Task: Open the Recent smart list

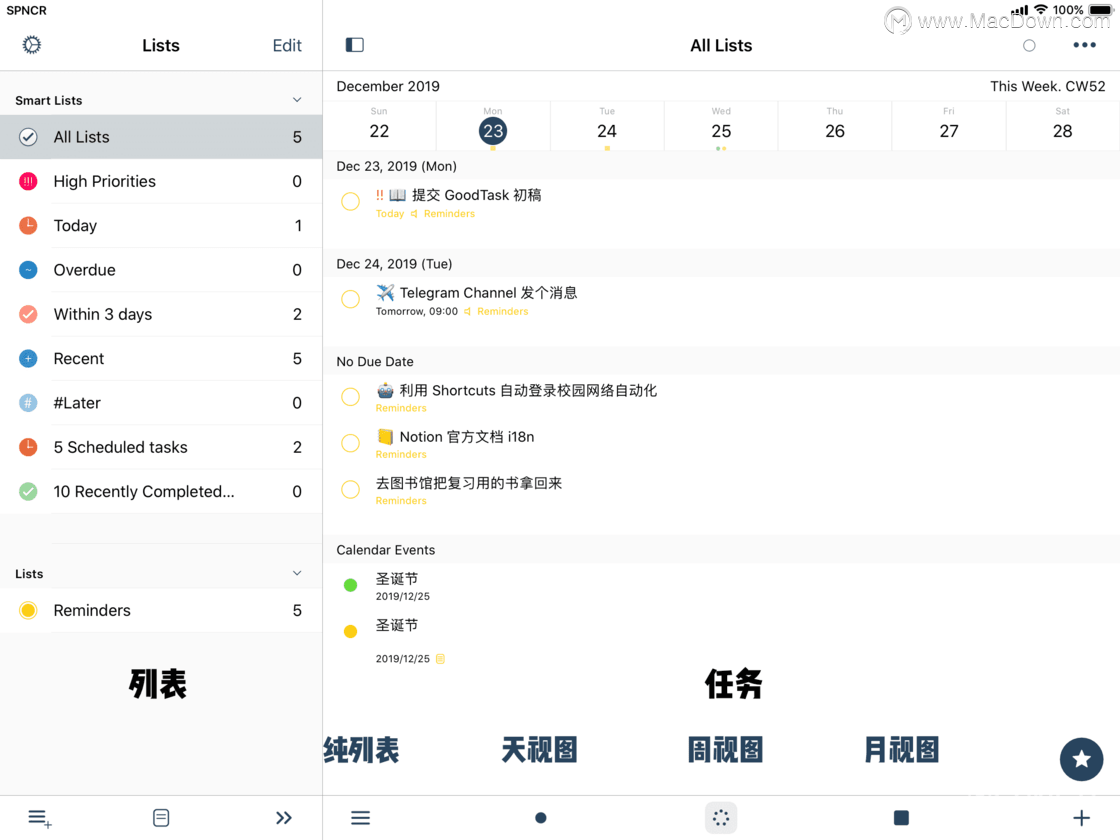Action: coord(161,359)
